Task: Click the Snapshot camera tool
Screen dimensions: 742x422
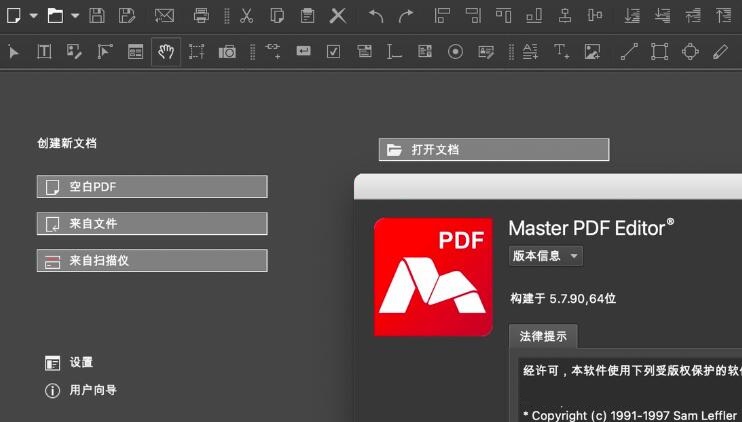Action: point(227,52)
